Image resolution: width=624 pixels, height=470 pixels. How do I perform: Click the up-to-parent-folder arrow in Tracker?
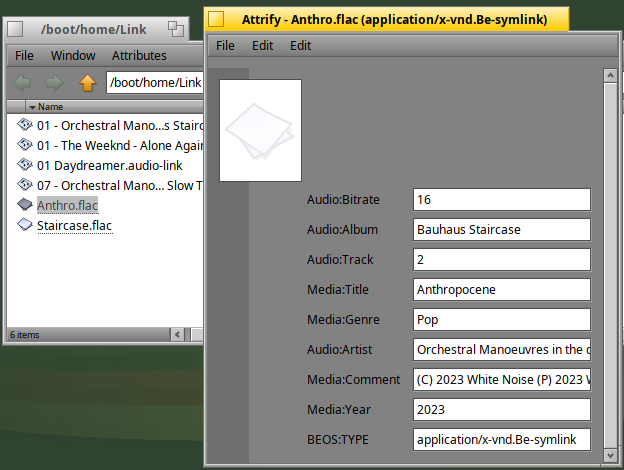(88, 83)
